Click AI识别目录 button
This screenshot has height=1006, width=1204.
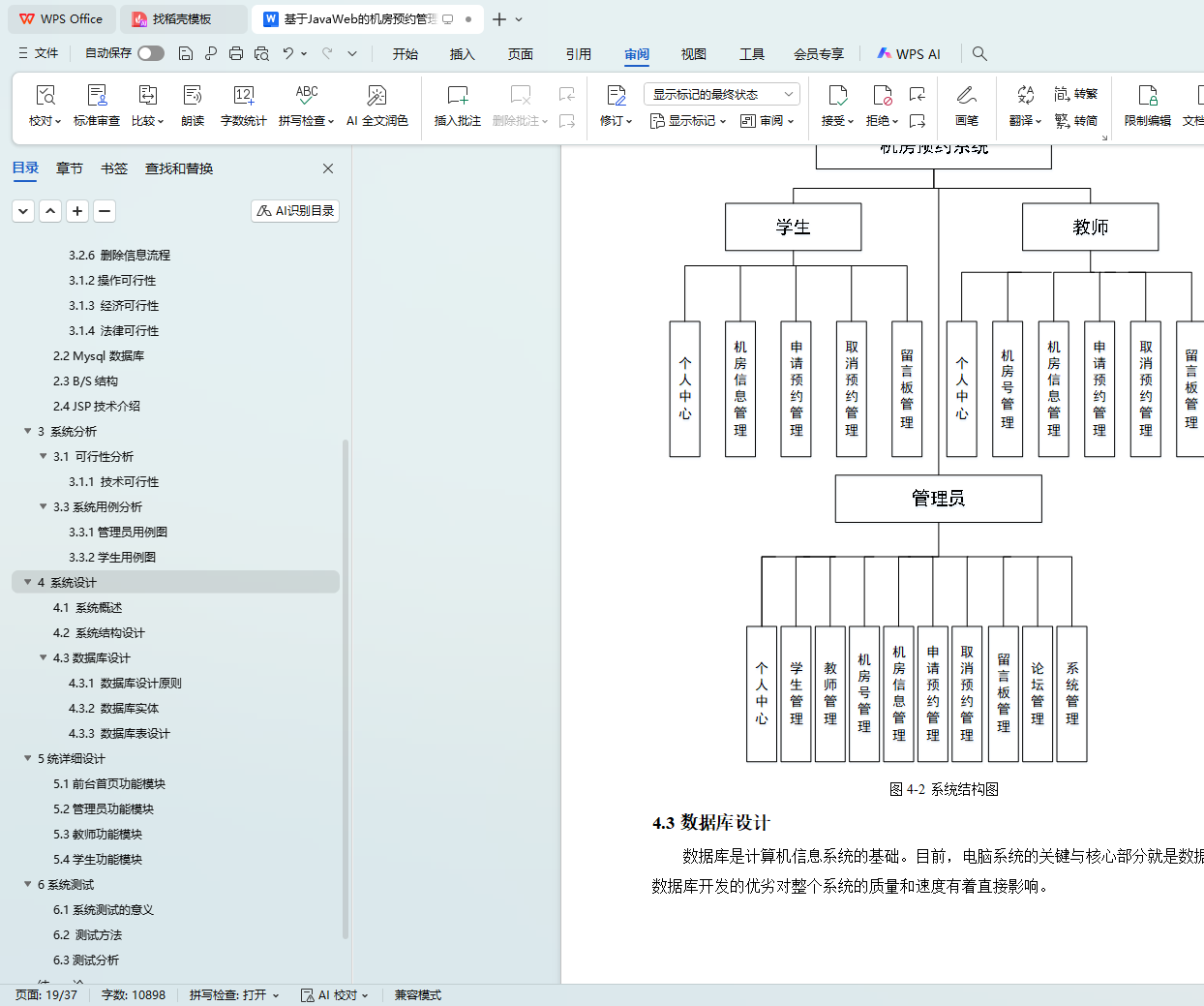(295, 211)
